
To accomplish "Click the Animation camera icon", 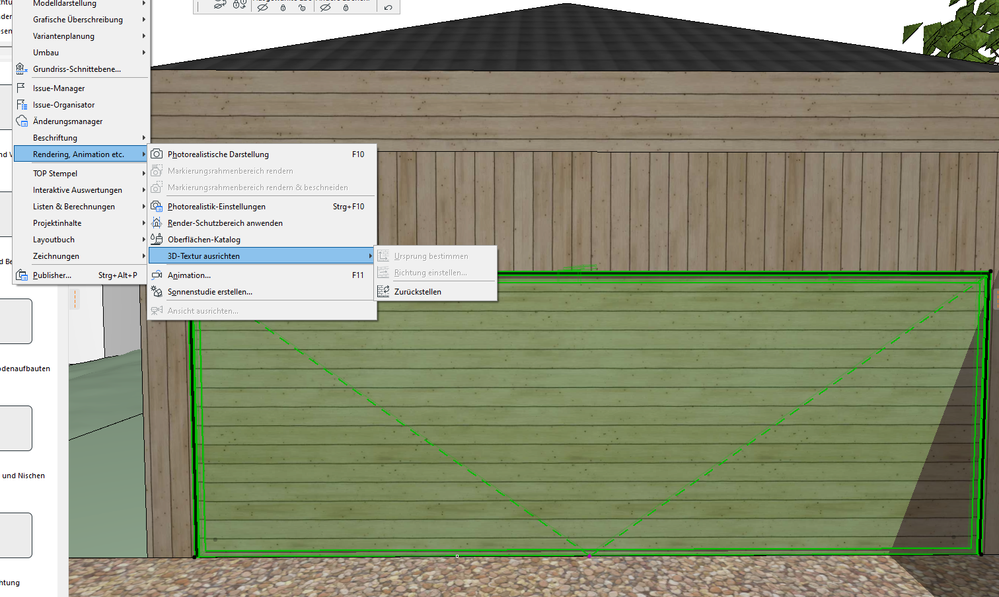I will (157, 275).
